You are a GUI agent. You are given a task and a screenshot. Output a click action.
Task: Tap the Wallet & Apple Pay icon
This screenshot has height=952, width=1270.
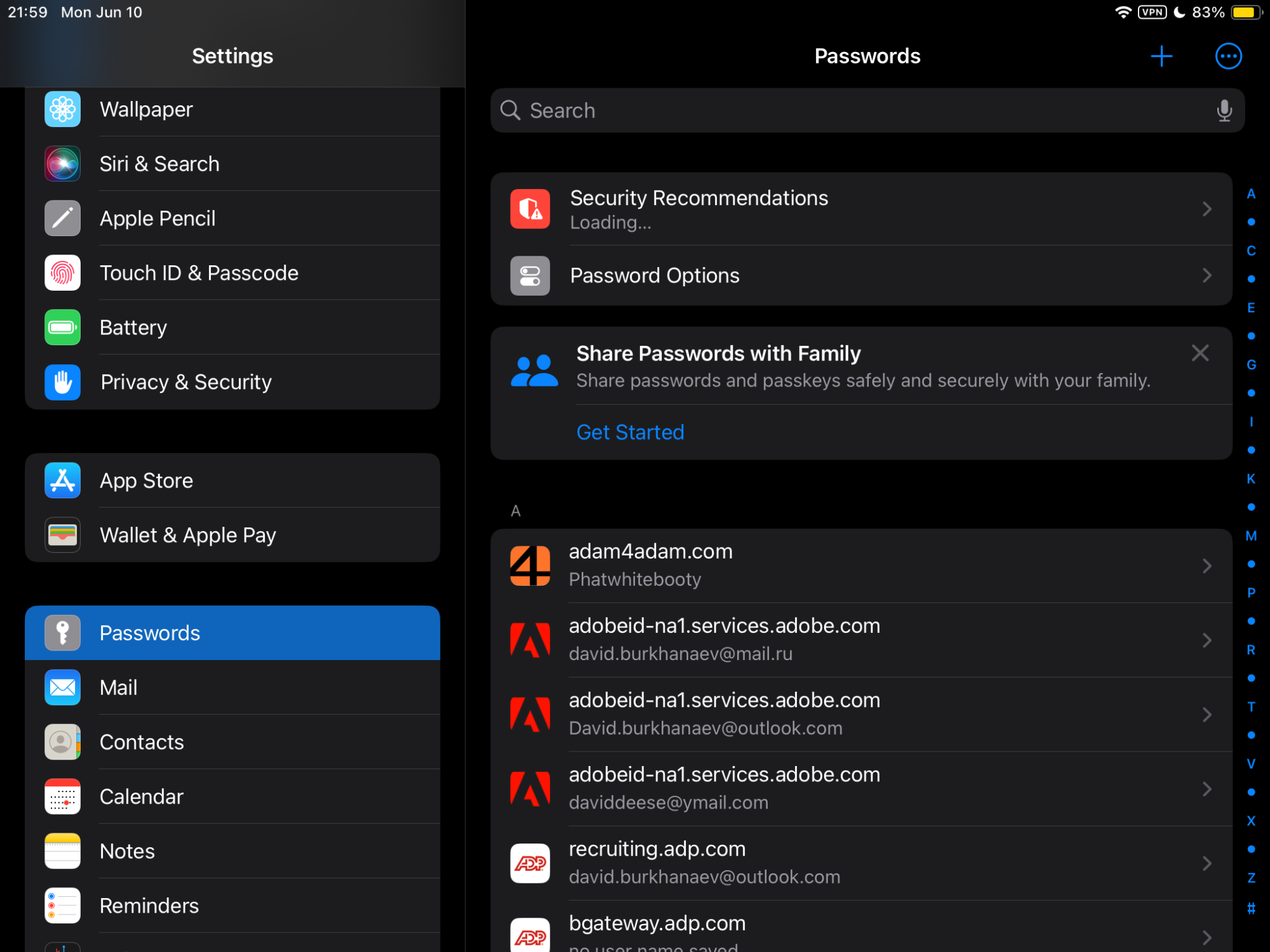click(x=62, y=535)
